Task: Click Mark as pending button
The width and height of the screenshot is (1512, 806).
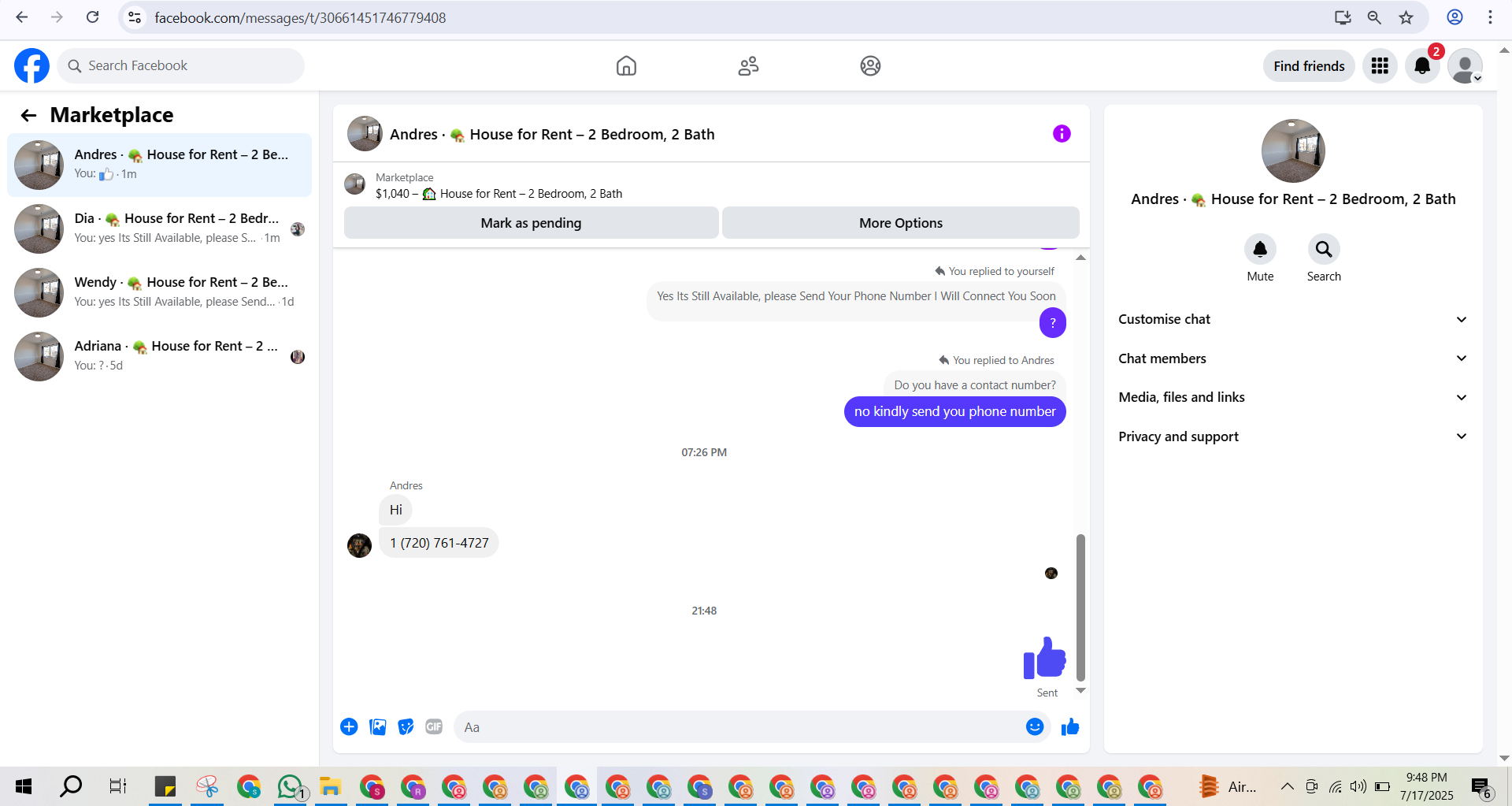Action: click(531, 223)
